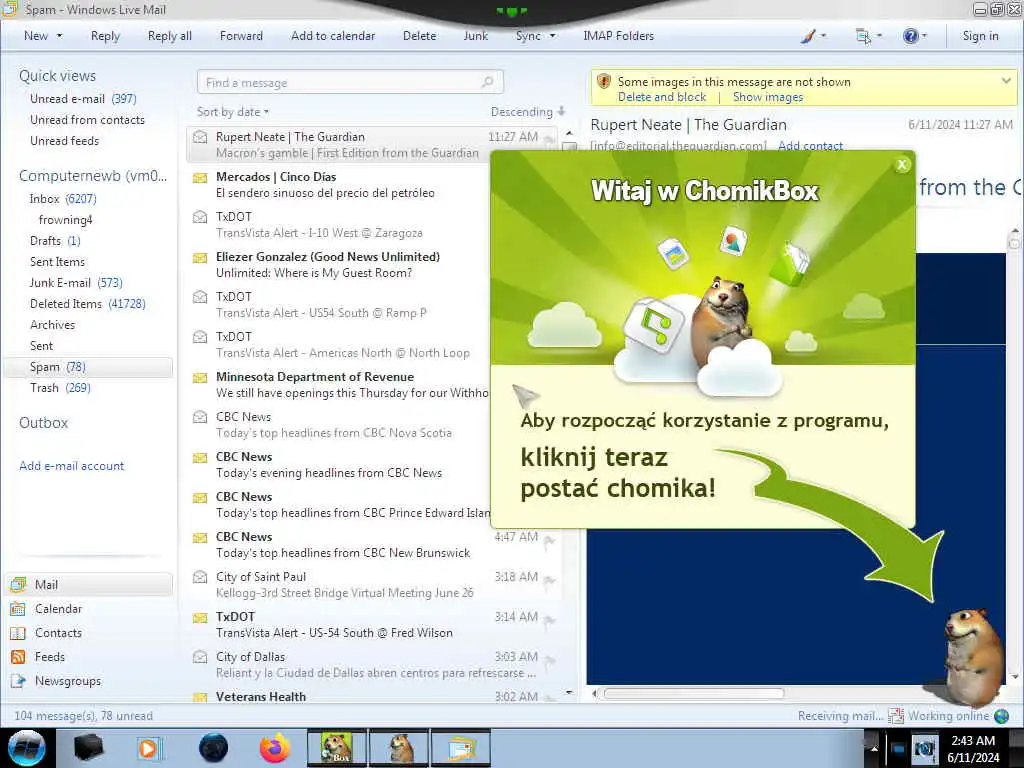Select Unread feeds quick view
The width and height of the screenshot is (1024, 768).
64,140
